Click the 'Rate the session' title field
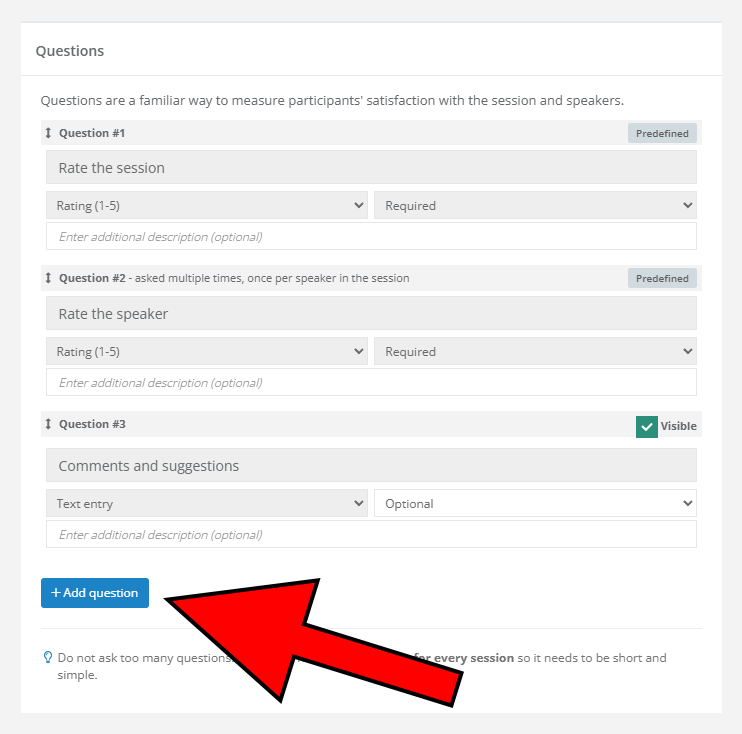Screen dimensions: 742x734 point(371,168)
